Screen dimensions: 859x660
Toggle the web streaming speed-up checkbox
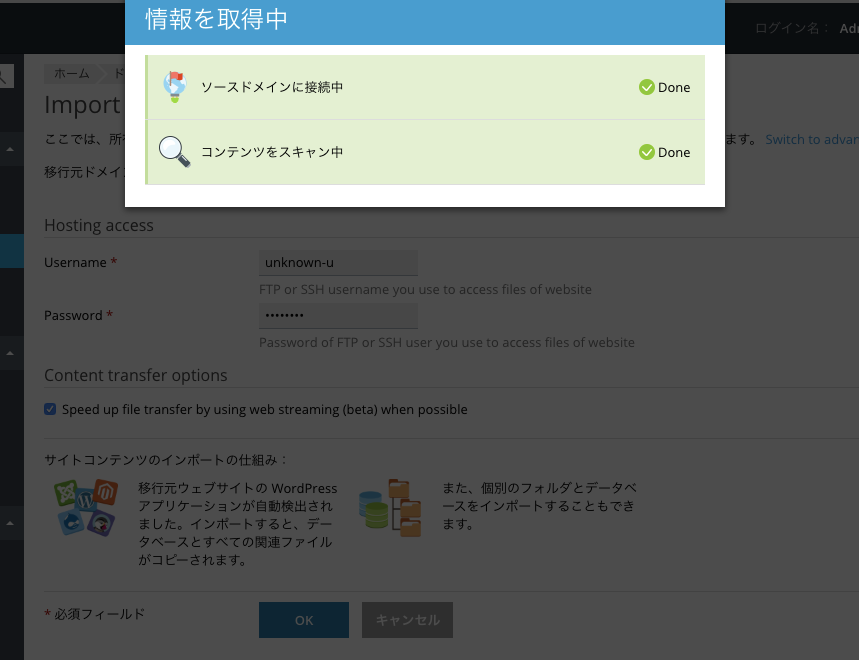coord(50,409)
